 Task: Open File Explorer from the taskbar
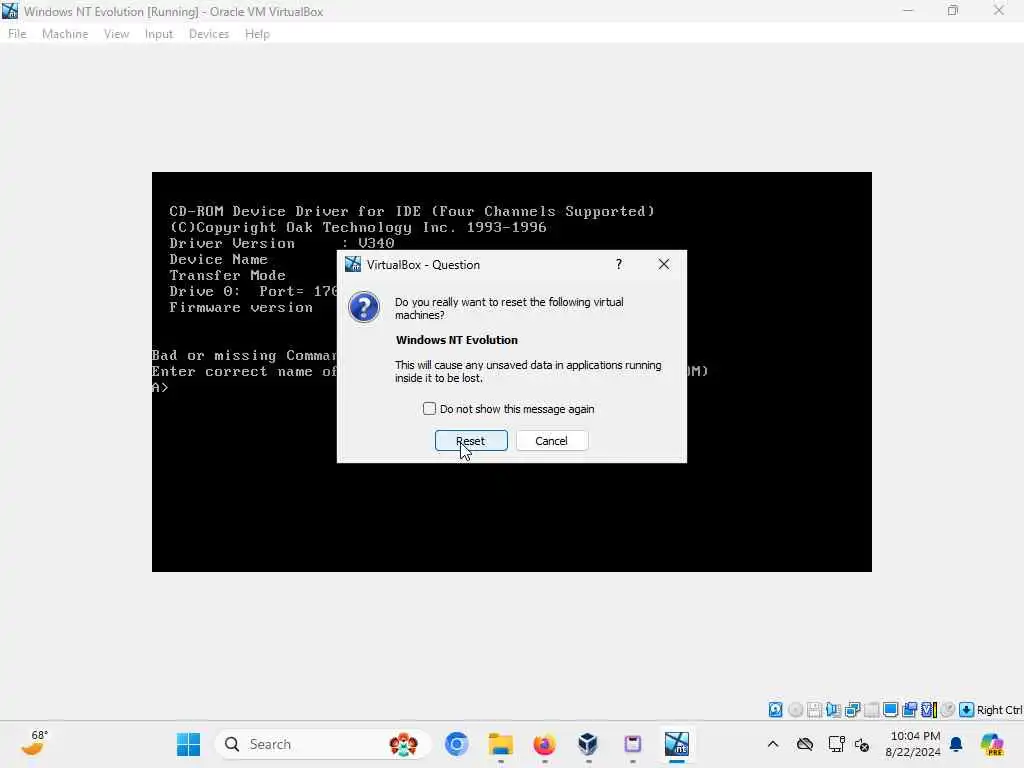pos(501,744)
